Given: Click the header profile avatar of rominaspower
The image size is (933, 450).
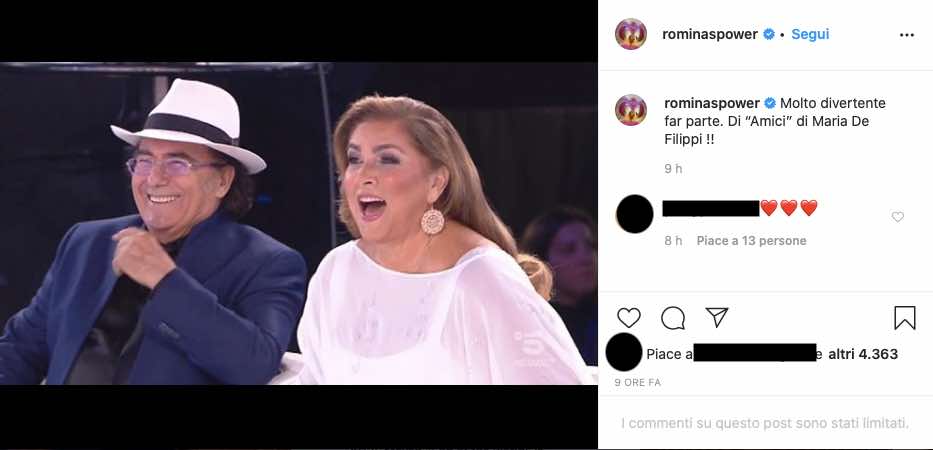Looking at the screenshot, I should click(x=633, y=34).
